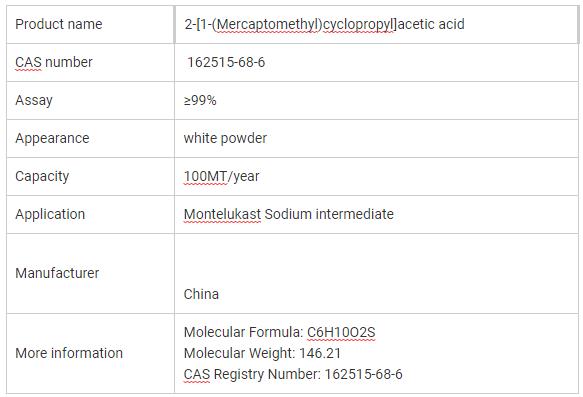Select the 100MT/year capacity value

pos(222,176)
